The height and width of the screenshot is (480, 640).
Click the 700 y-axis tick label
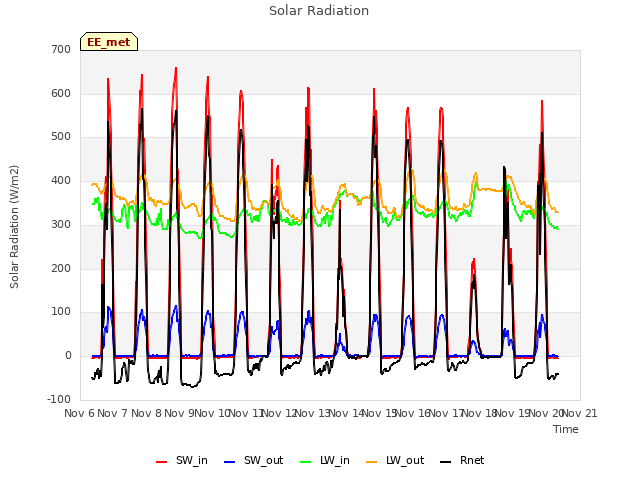61,49
